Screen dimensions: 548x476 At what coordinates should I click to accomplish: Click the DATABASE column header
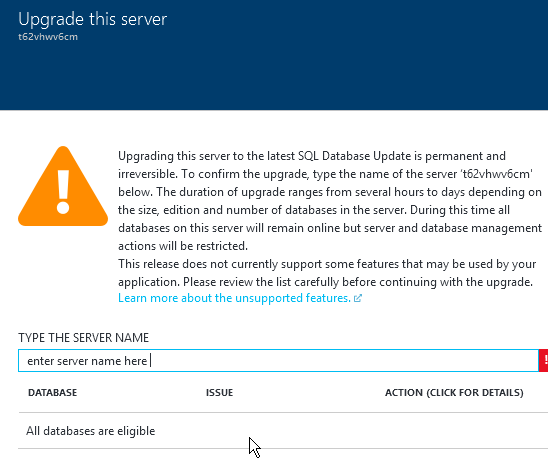tap(52, 392)
